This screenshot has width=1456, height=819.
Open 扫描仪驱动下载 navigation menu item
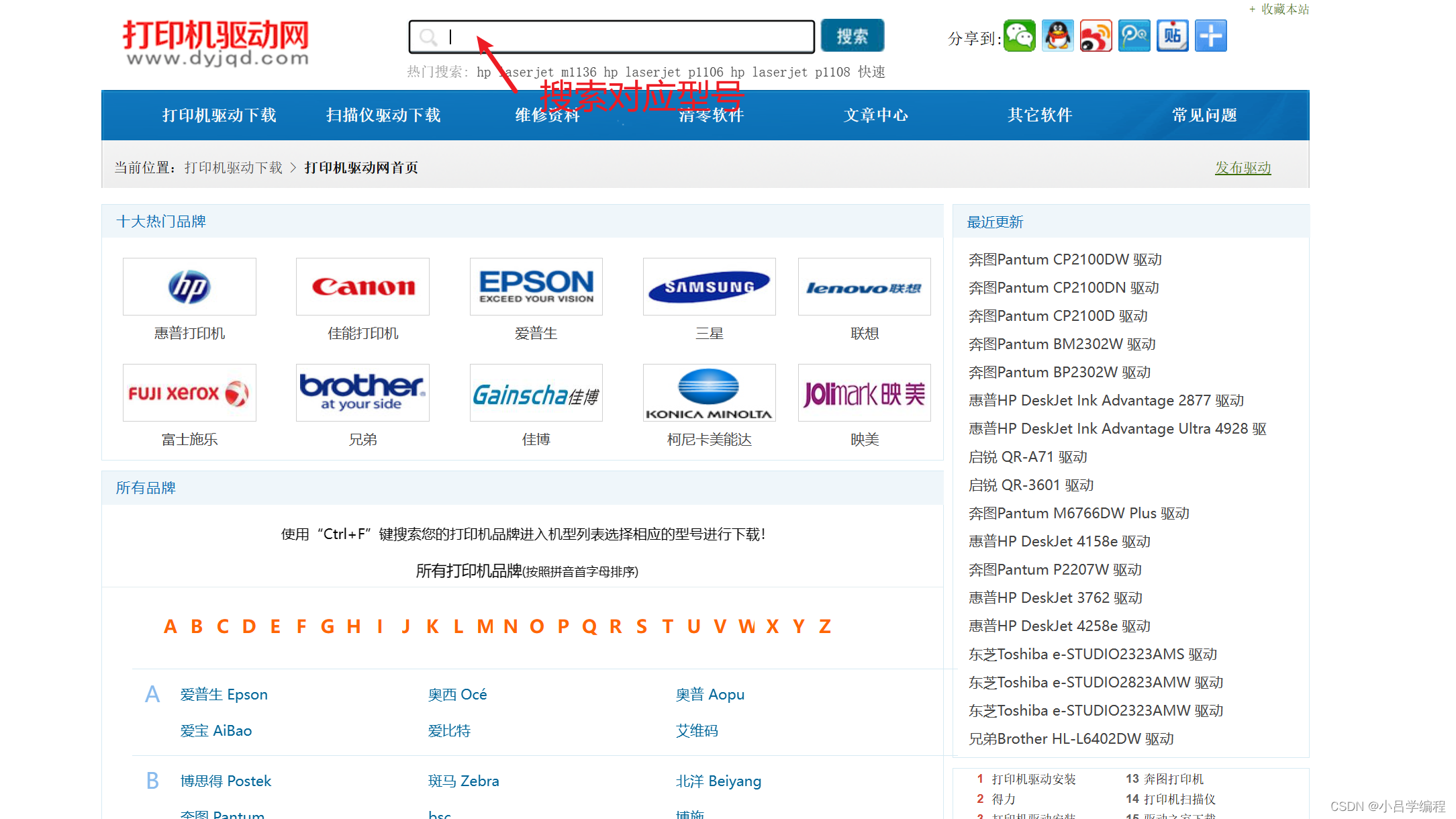point(383,115)
